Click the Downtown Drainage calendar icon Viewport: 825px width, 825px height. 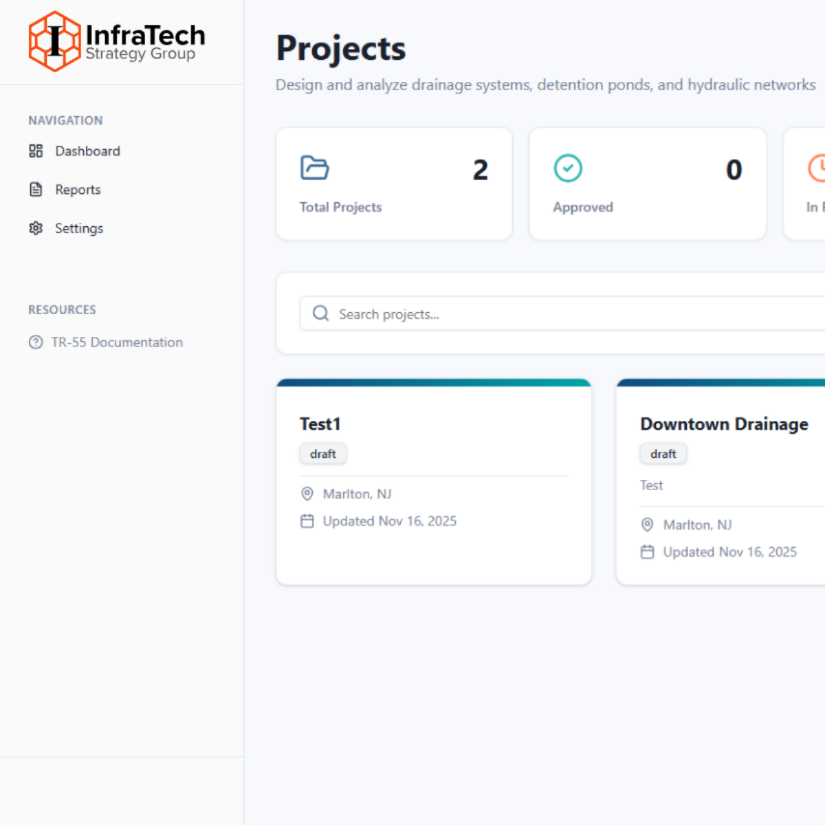click(647, 552)
